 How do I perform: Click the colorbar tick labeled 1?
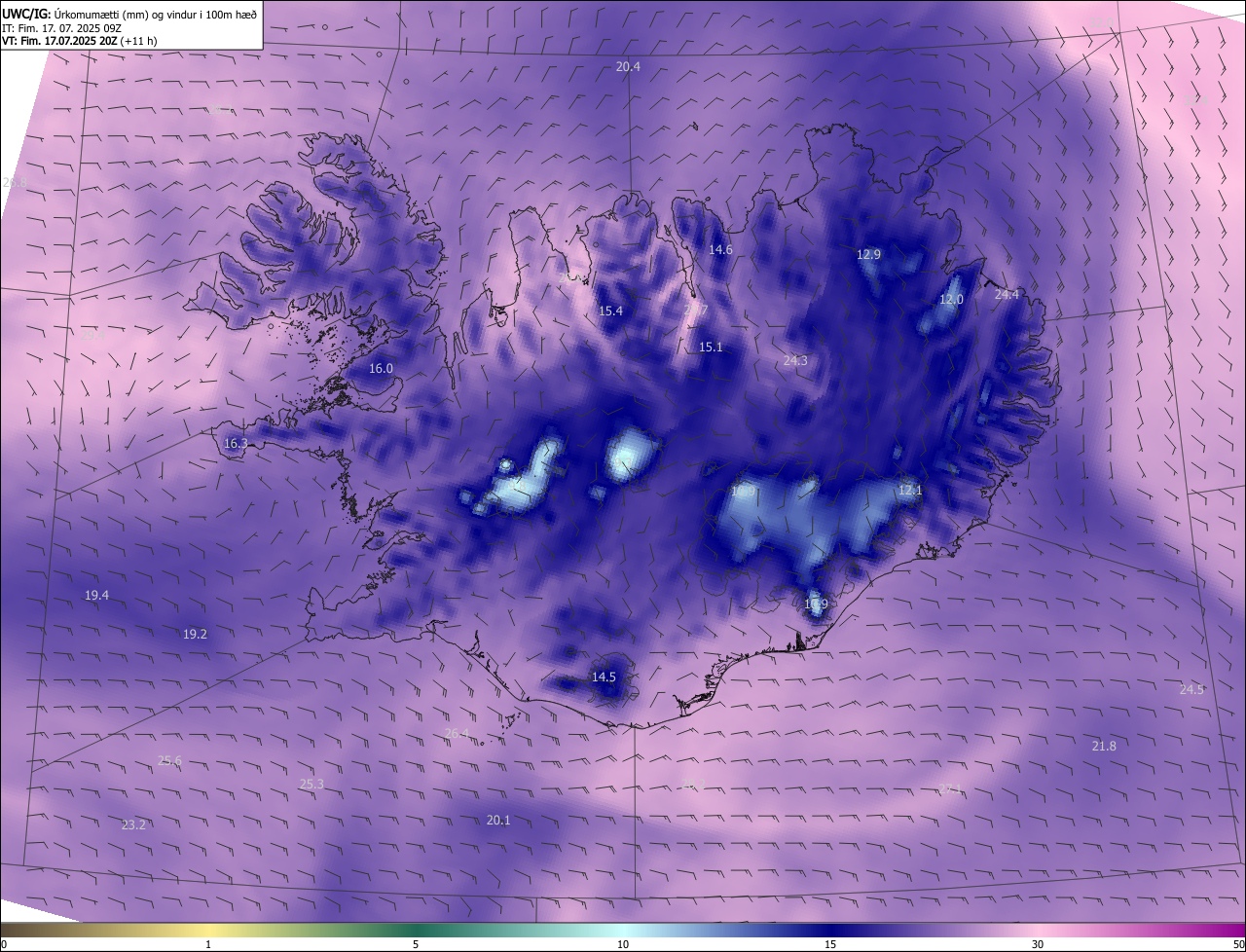point(208,944)
